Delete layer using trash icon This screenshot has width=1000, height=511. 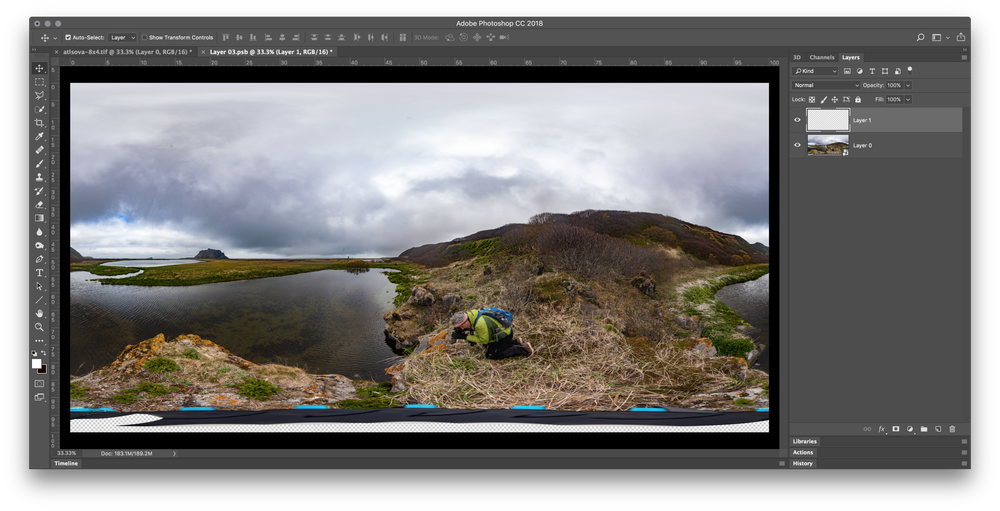pos(952,429)
